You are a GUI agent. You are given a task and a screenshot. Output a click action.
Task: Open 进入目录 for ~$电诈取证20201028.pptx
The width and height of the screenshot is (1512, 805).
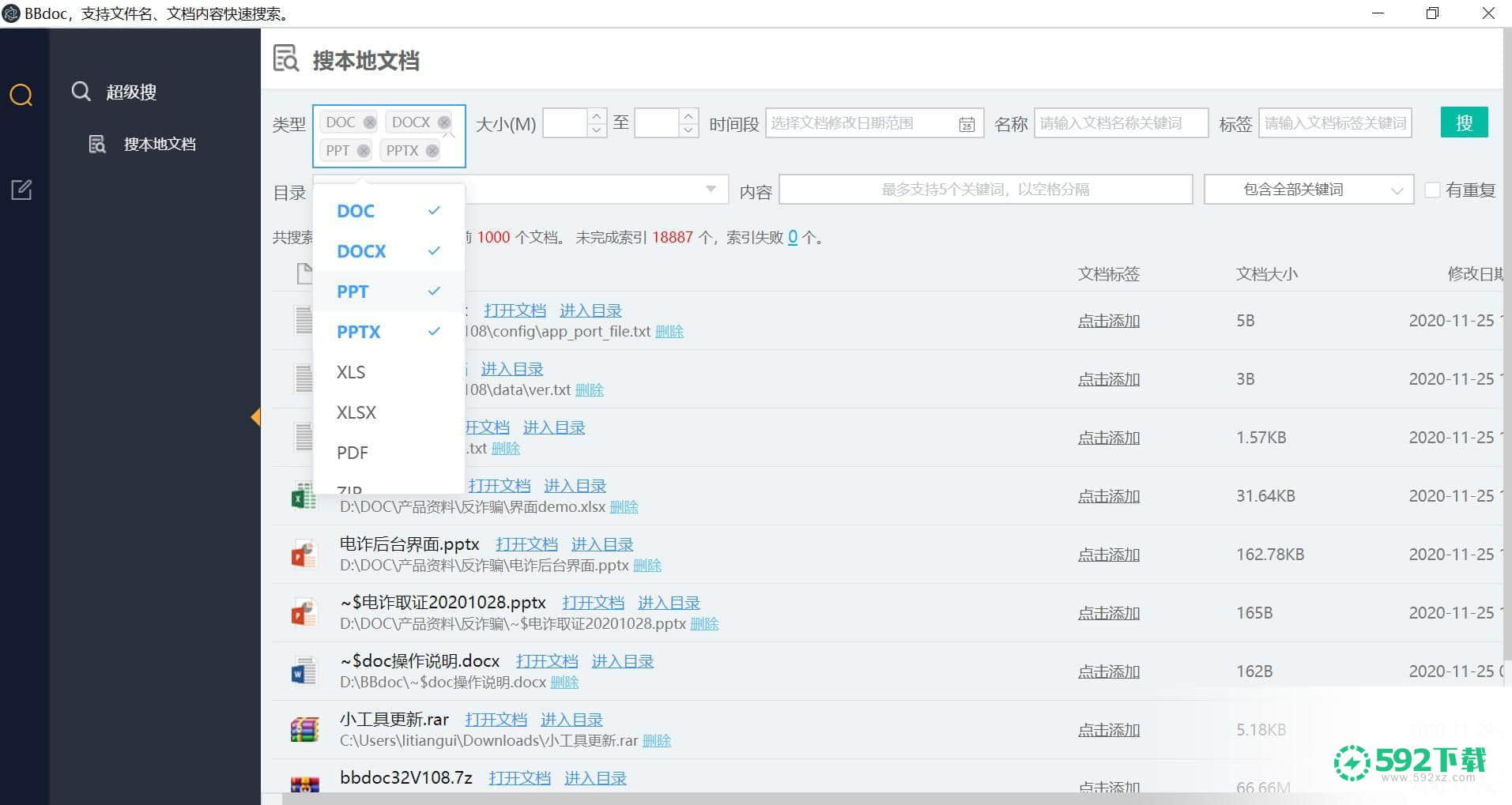point(669,603)
